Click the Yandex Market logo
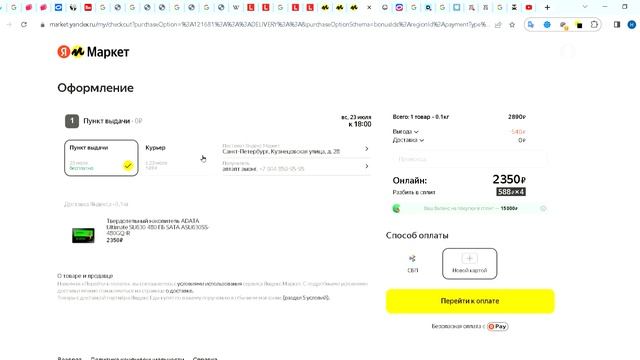Viewport: 640px width, 360px height. (x=93, y=52)
